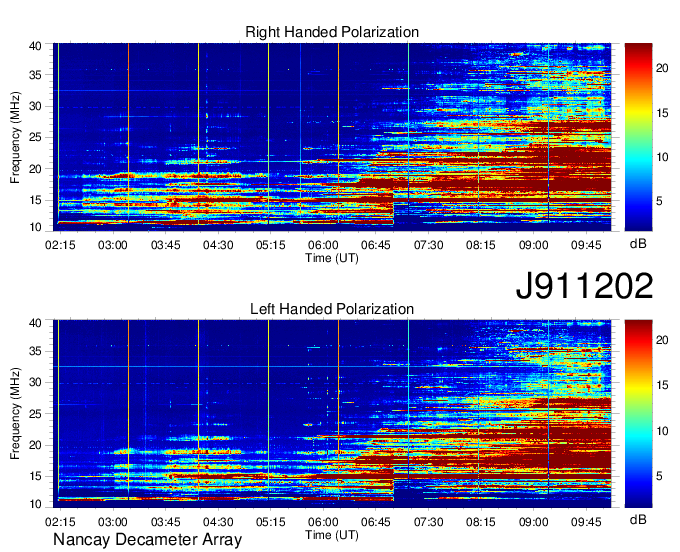This screenshot has width=680, height=552.
Task: Click the 09:45 time tick of the Left Handed plot
Action: click(586, 522)
